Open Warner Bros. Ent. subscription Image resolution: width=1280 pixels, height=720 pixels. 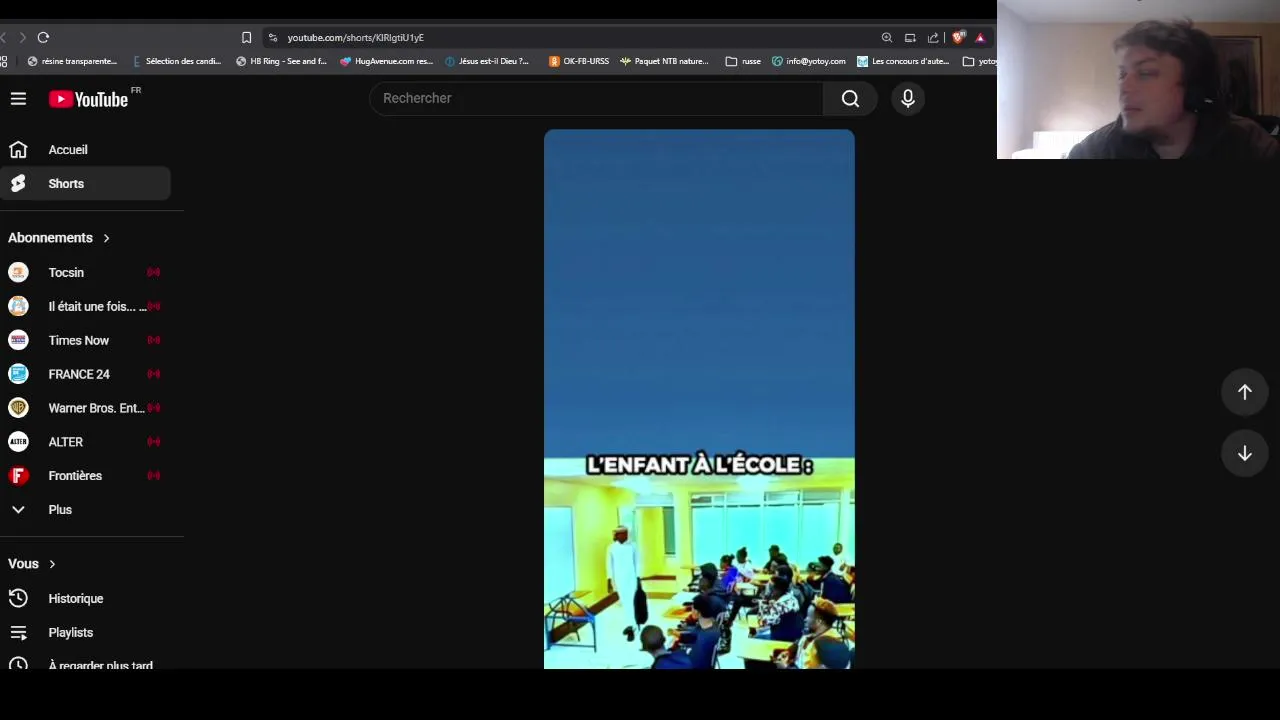coord(85,408)
